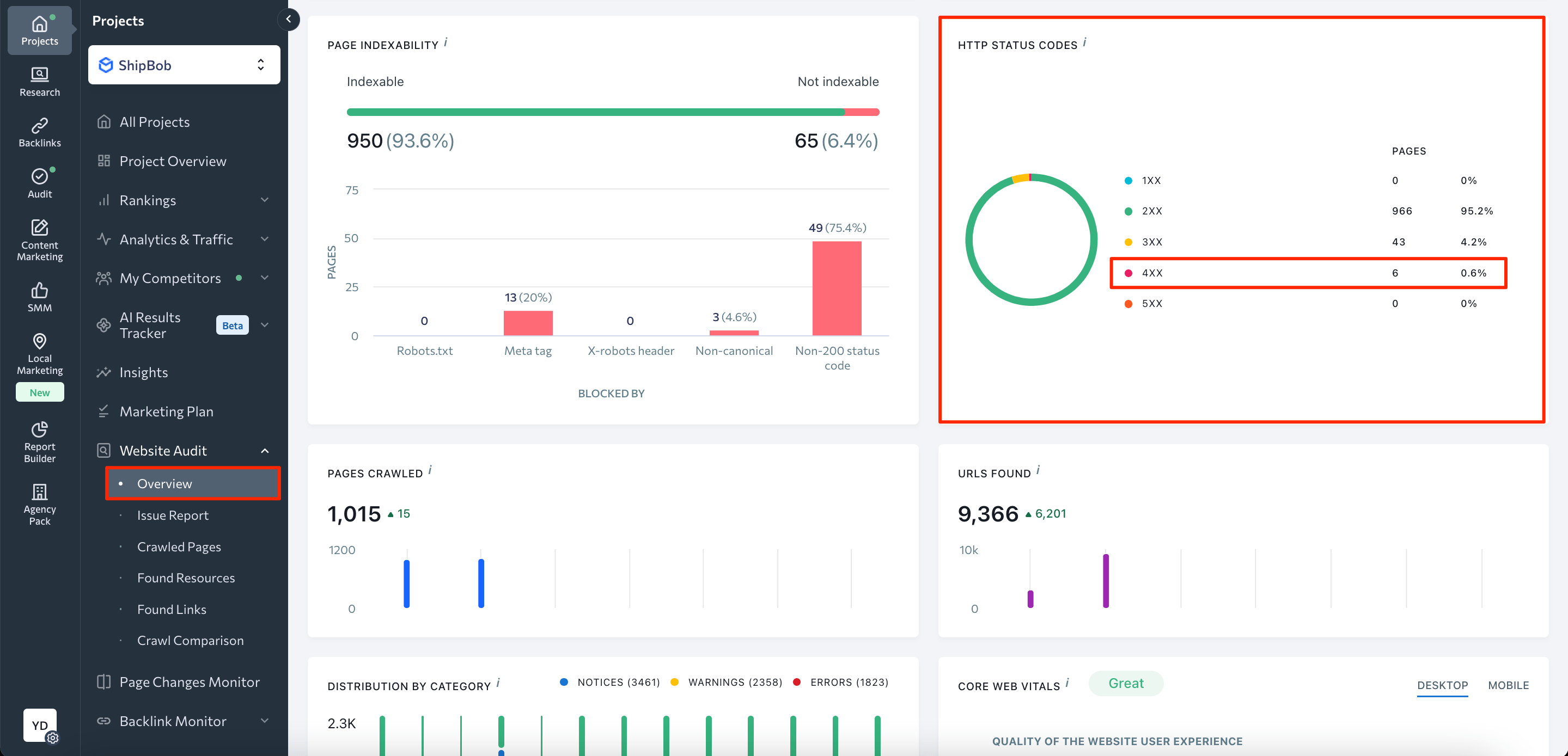Click the 5XX status code row
Image resolution: width=1568 pixels, height=756 pixels.
point(1308,304)
